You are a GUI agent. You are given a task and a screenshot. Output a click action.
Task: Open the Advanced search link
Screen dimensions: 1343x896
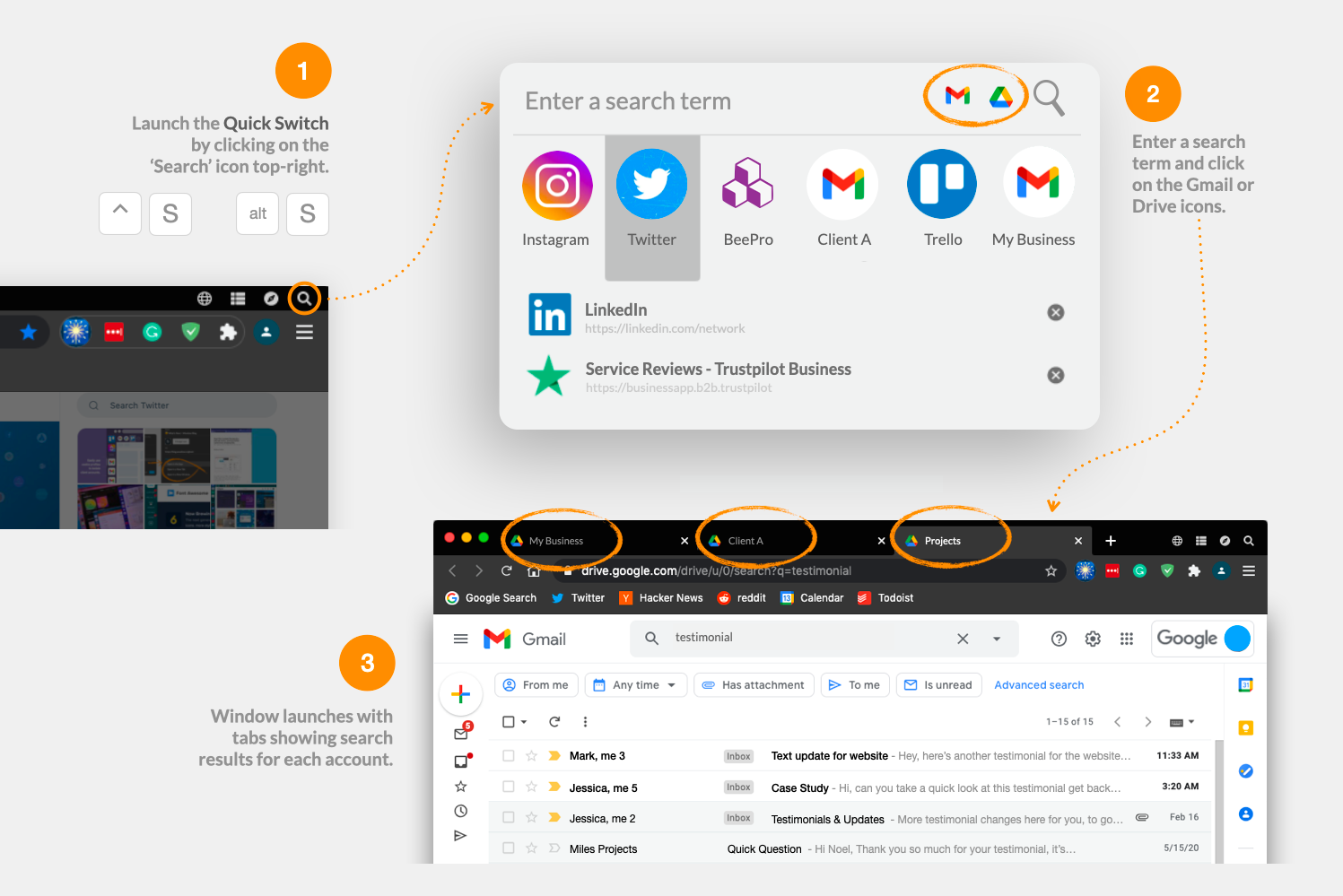pyautogui.click(x=1039, y=685)
